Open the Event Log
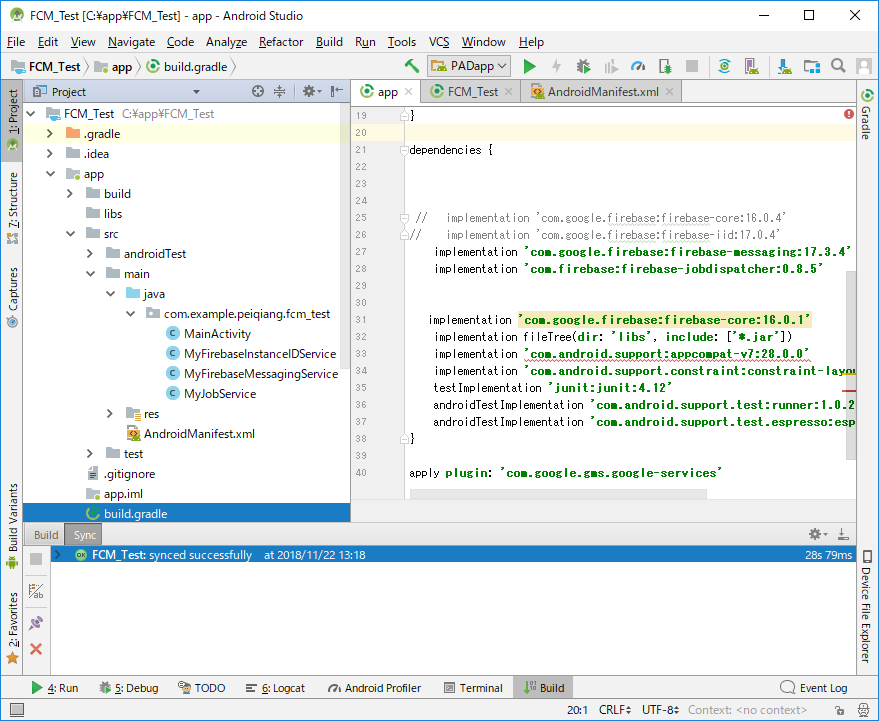The width and height of the screenshot is (879, 721). (814, 688)
